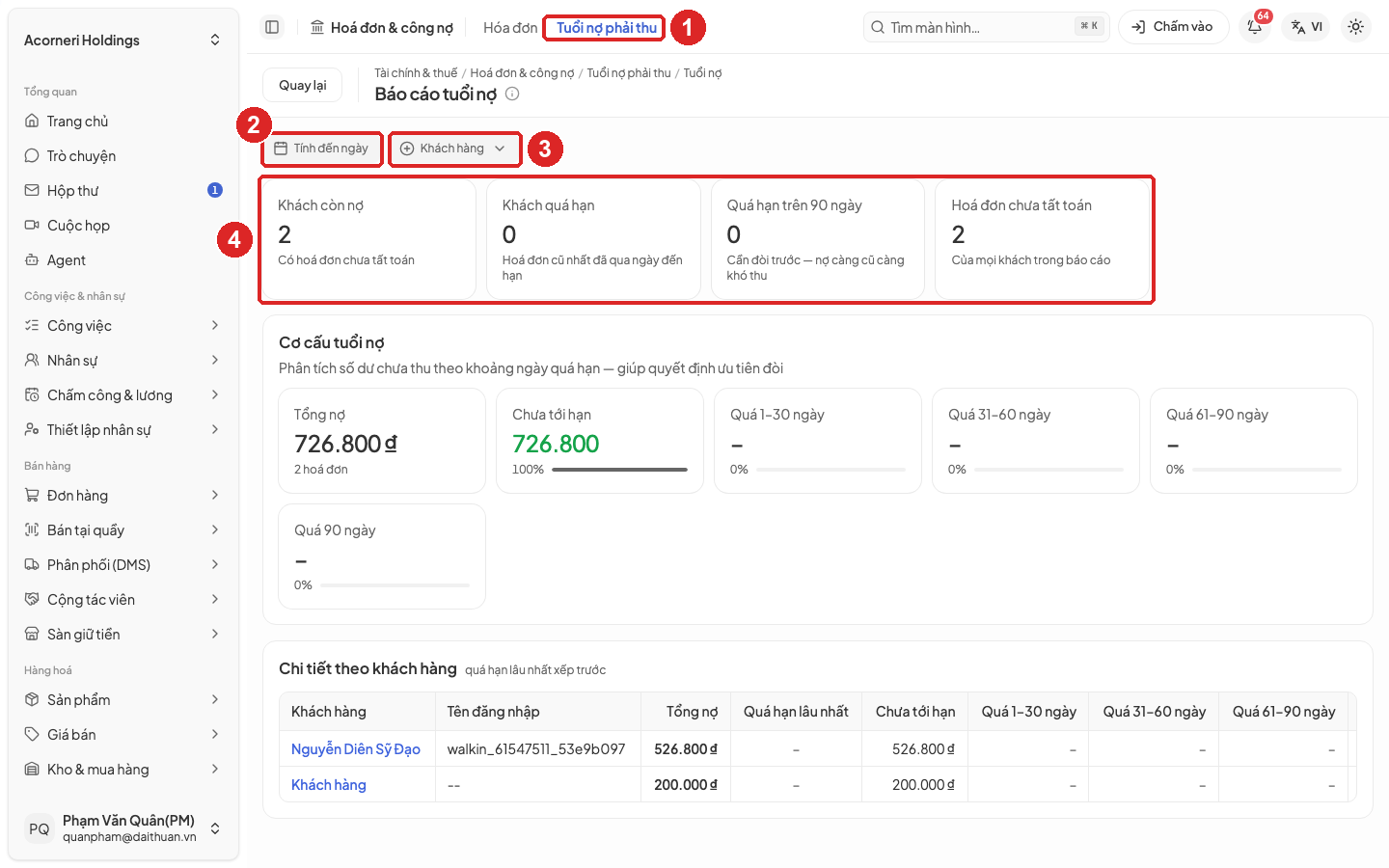
Task: Switch to Hóa đơn tab
Action: [x=510, y=28]
